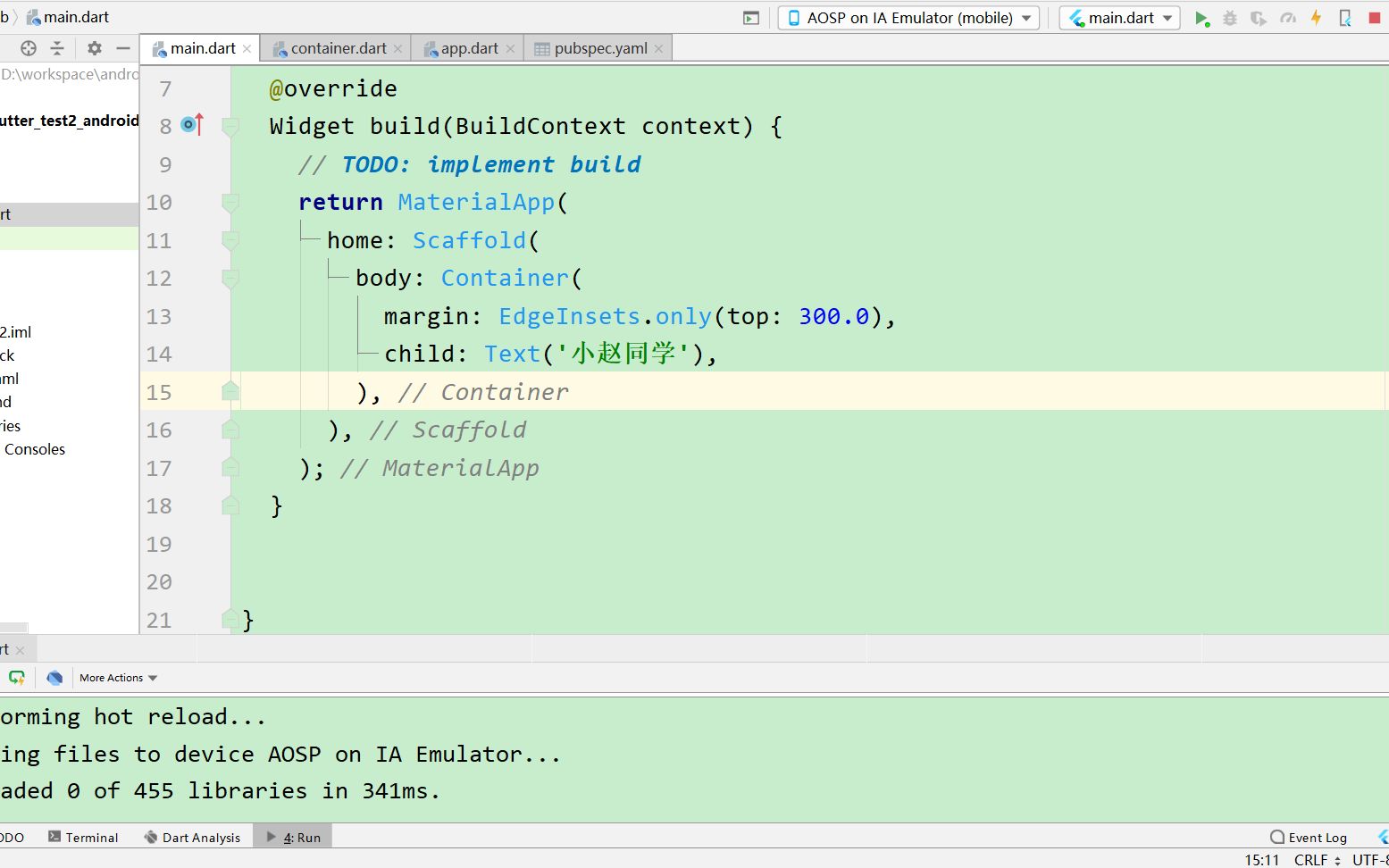Open the device selector AOSP on IA Emulator
Screen dimensions: 1389x868
(908, 18)
